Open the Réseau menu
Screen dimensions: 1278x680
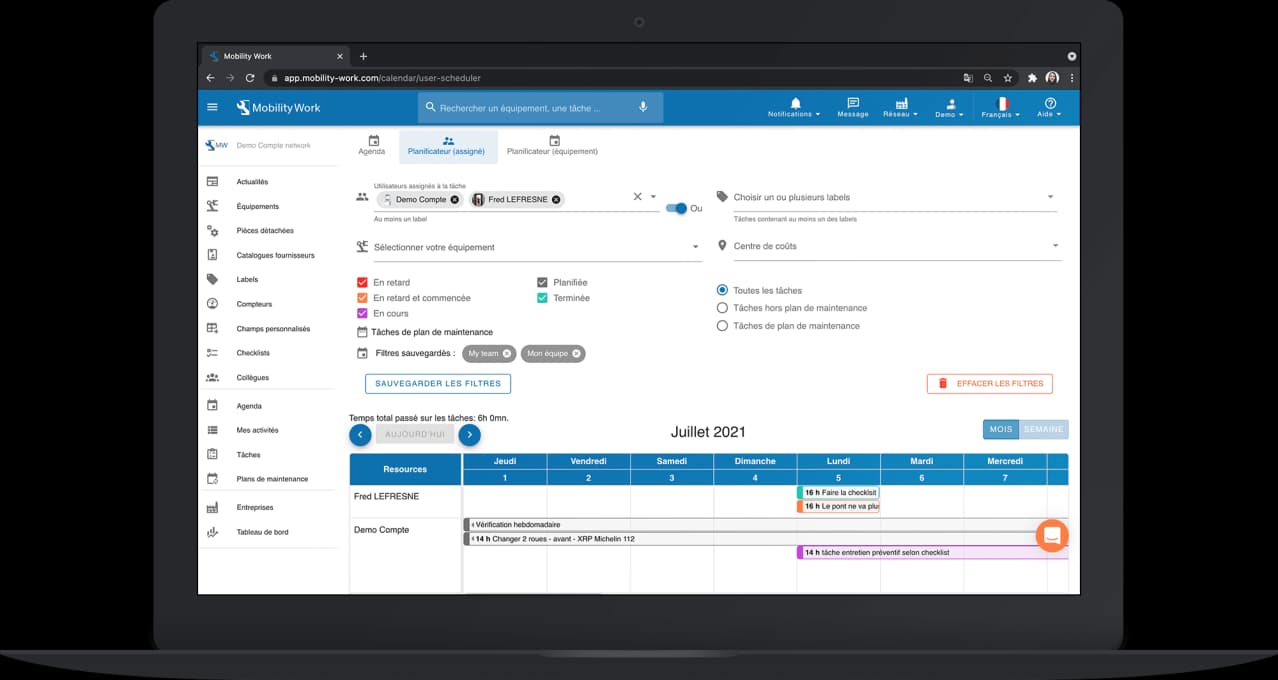(901, 107)
